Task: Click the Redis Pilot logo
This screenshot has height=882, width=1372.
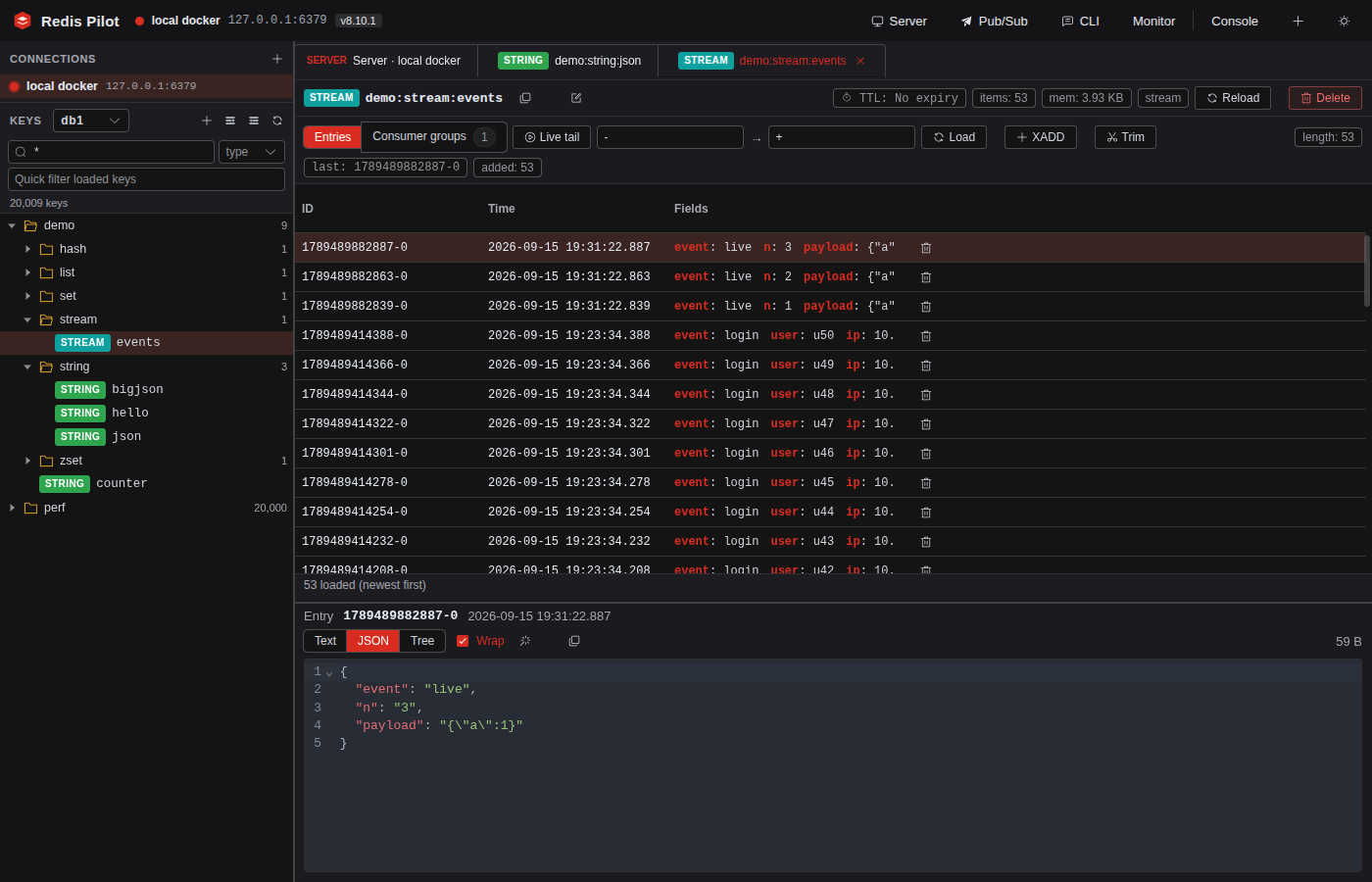Action: pyautogui.click(x=23, y=21)
